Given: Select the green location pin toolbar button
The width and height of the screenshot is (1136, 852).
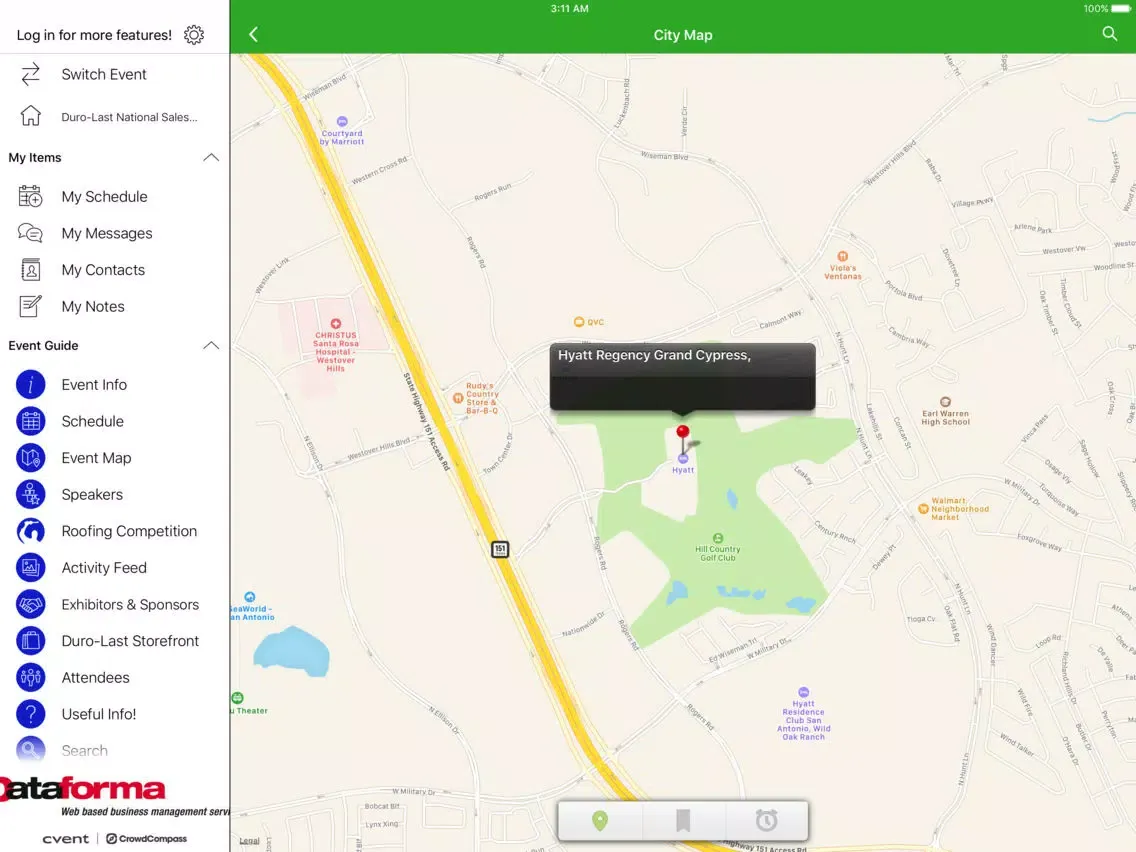Looking at the screenshot, I should (x=600, y=820).
